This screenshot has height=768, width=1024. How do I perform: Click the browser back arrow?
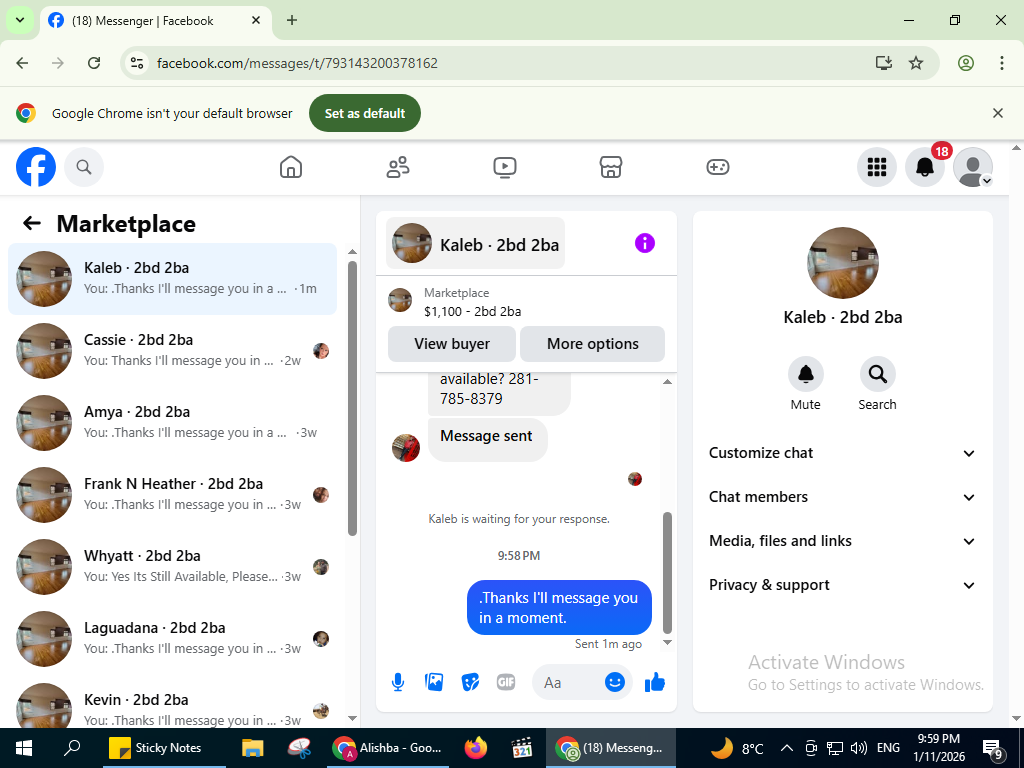(x=22, y=63)
